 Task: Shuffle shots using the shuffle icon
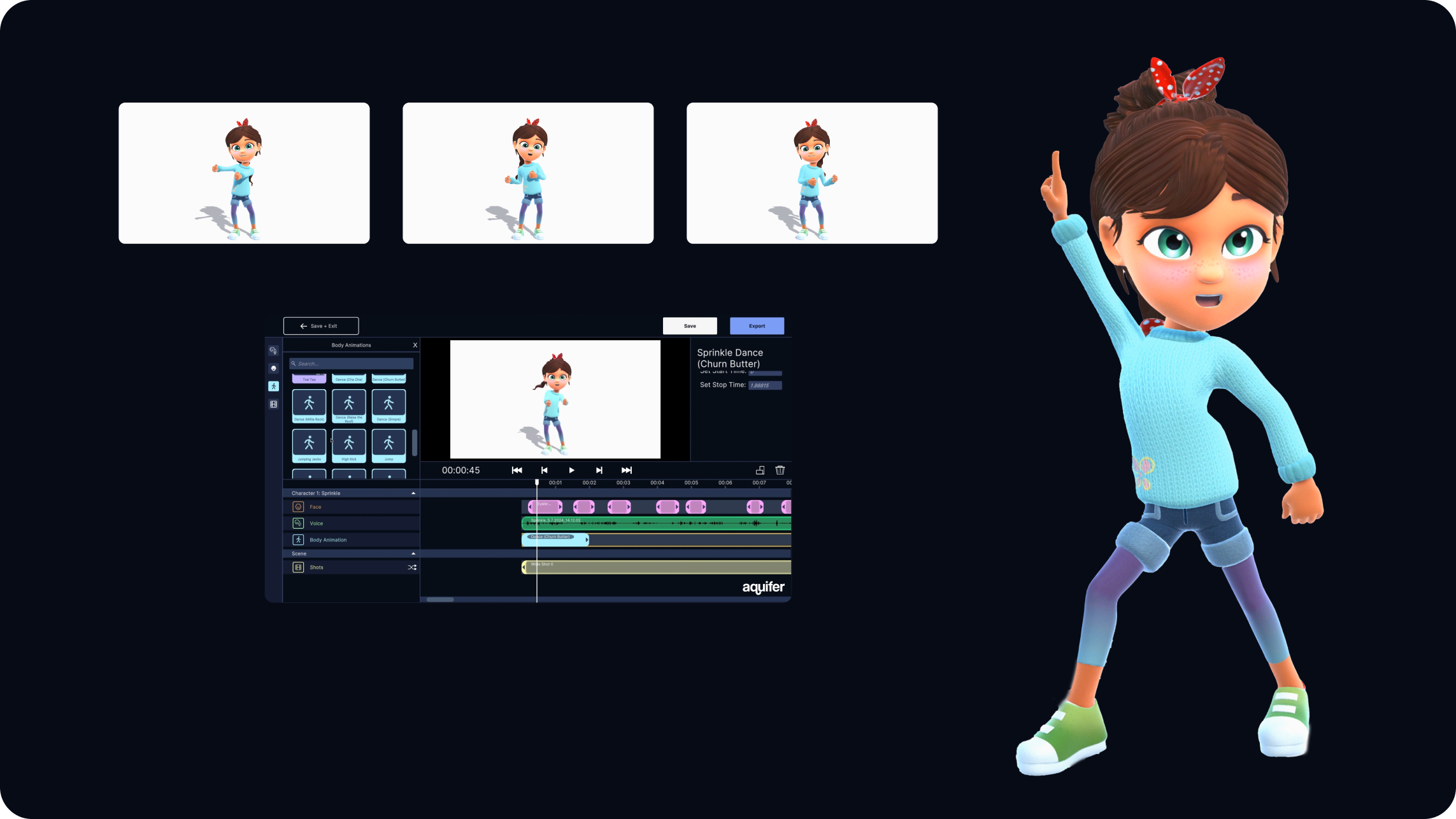[x=412, y=567]
